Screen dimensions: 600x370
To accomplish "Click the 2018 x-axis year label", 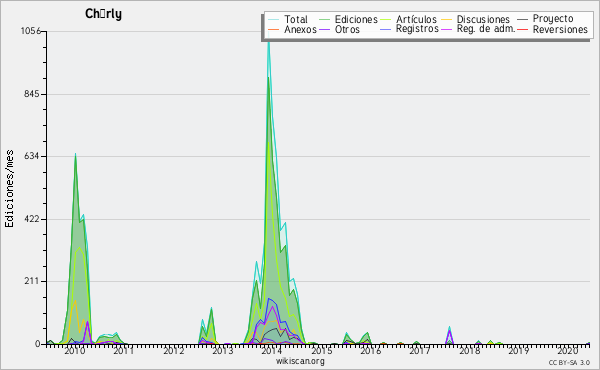I will click(470, 350).
